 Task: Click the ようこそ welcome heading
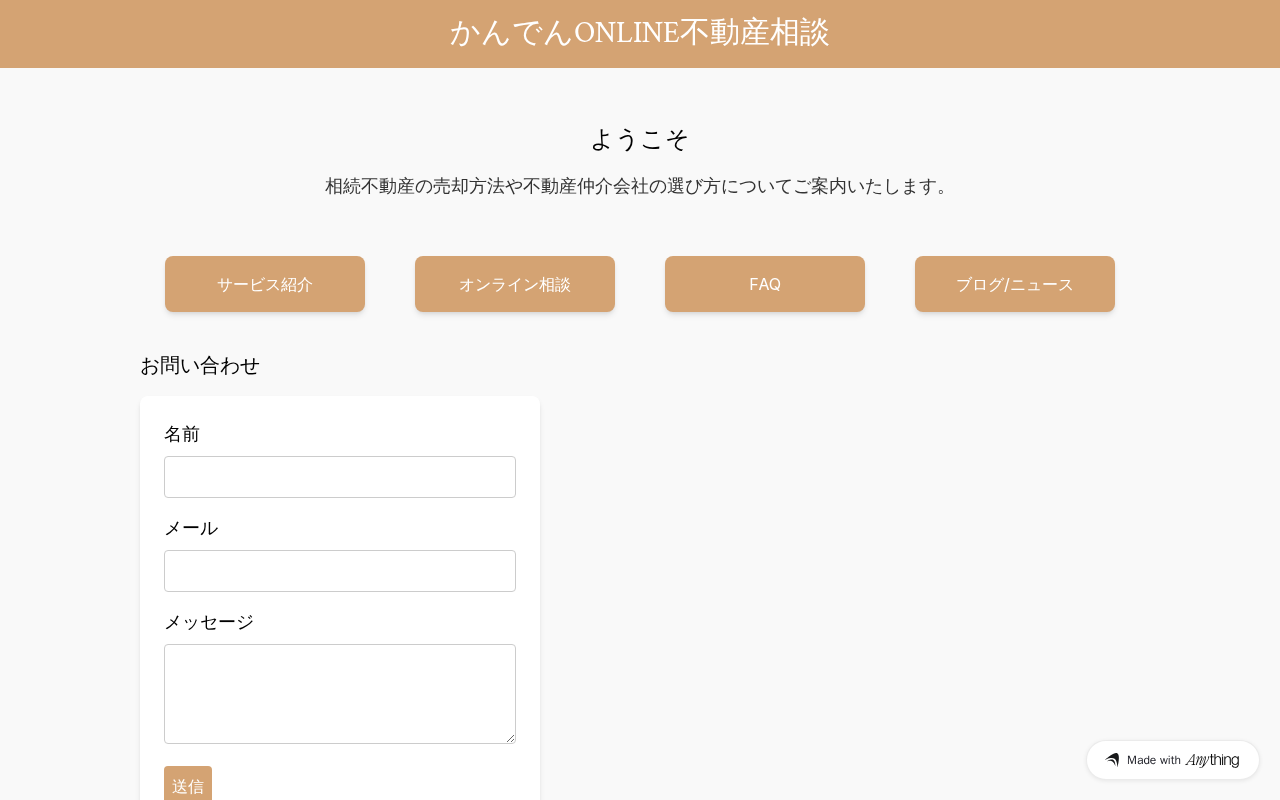pyautogui.click(x=640, y=139)
